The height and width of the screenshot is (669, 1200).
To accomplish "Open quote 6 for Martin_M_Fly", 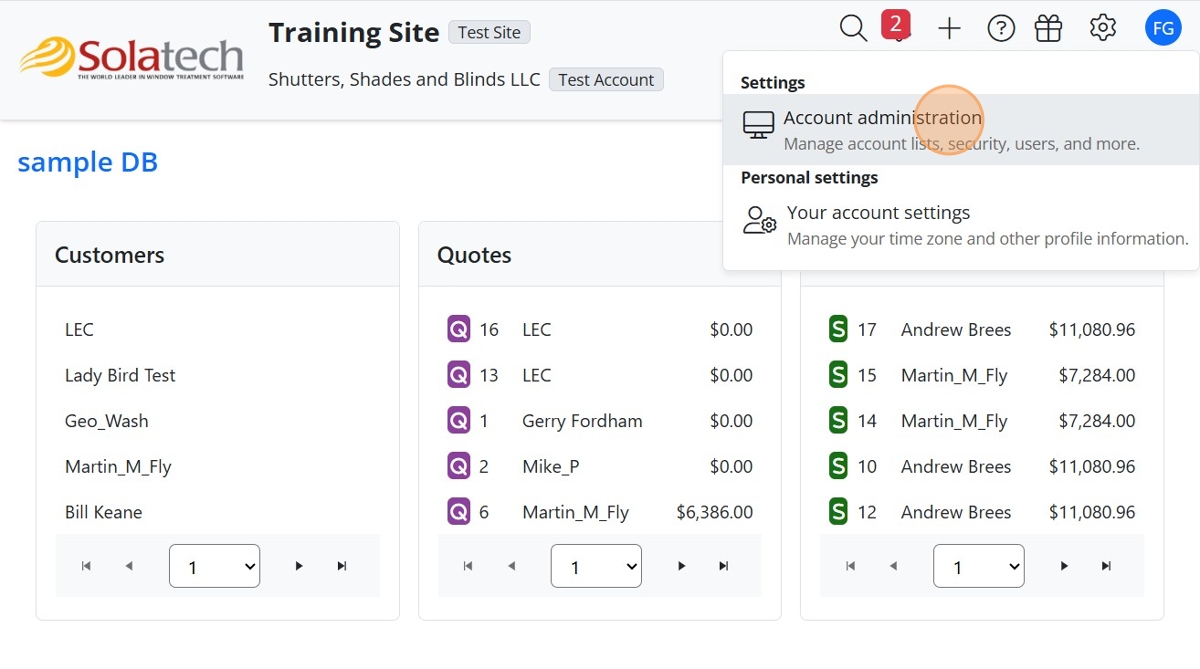I will point(575,513).
